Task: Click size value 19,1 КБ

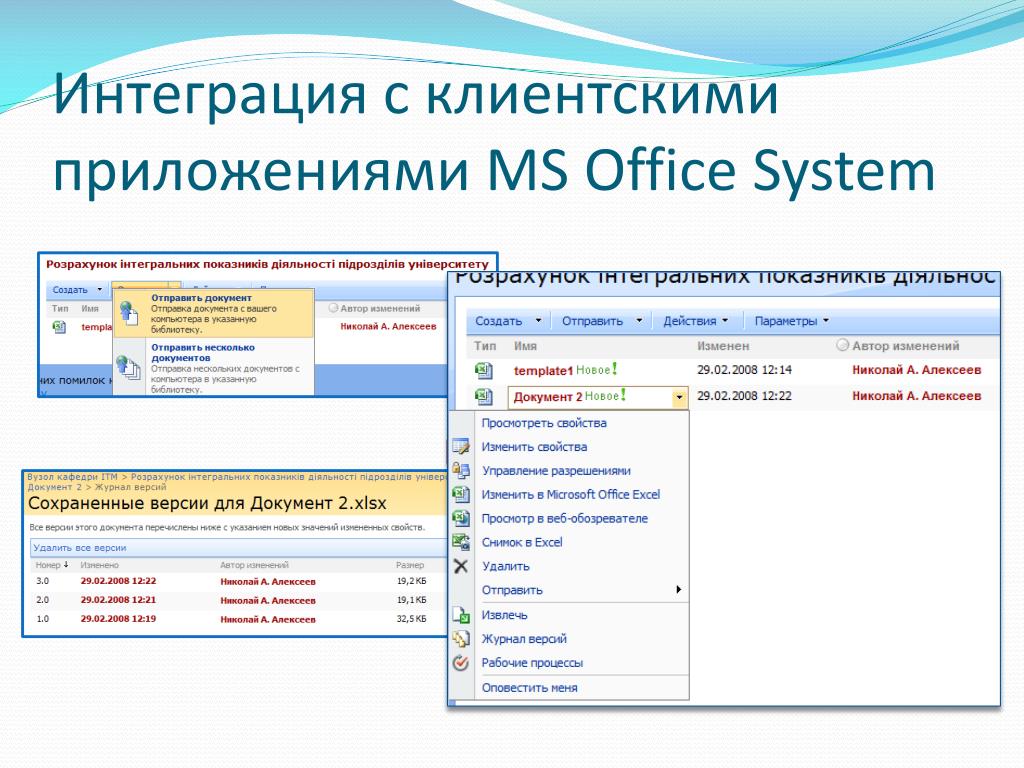Action: 411,600
